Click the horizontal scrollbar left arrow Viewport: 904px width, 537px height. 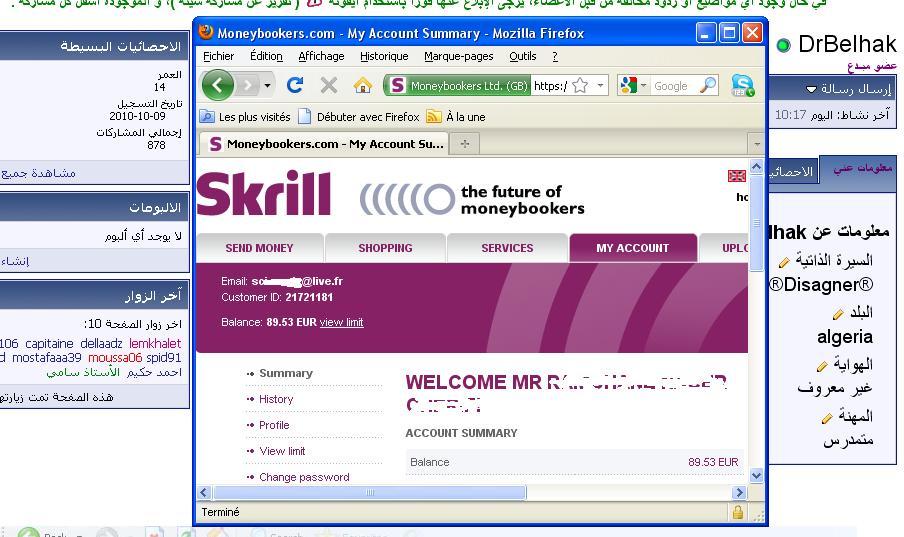click(204, 492)
